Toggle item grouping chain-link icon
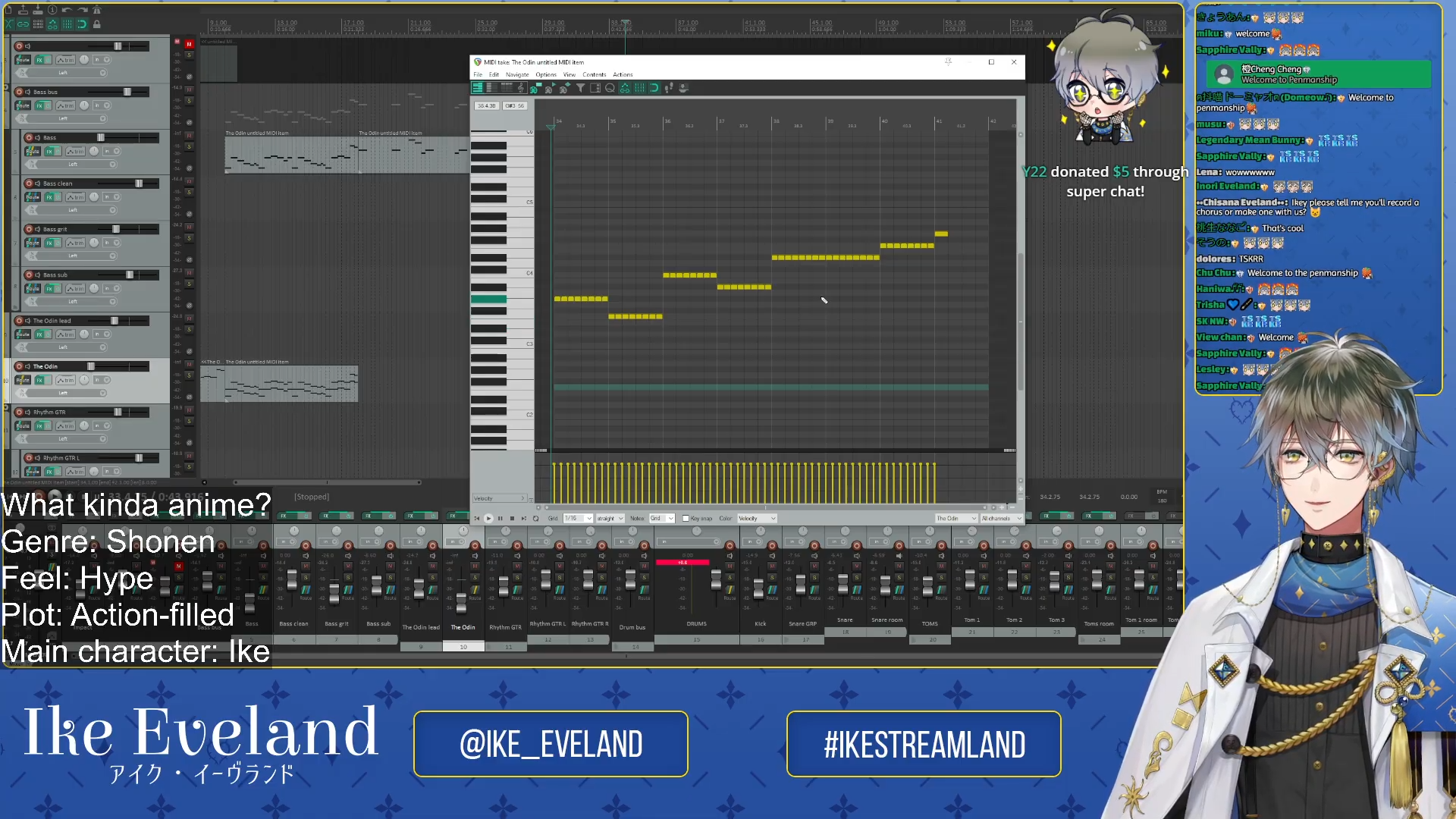Screen dimensions: 1456x819 coord(23,24)
